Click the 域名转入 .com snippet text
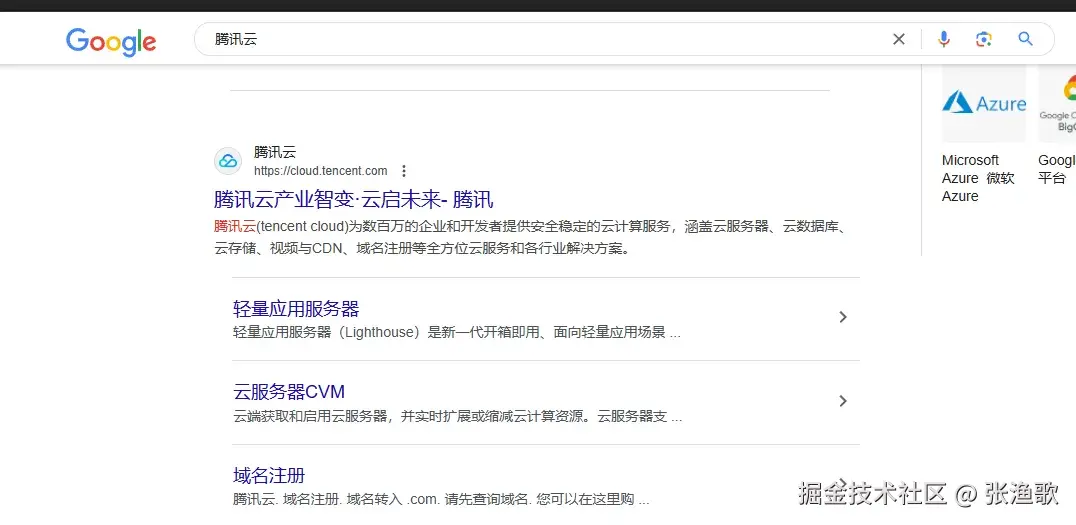This screenshot has height=525, width=1076. coord(441,500)
